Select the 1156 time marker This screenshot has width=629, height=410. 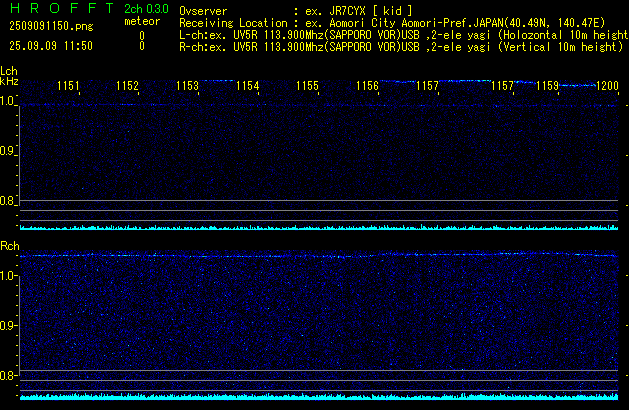(x=367, y=85)
